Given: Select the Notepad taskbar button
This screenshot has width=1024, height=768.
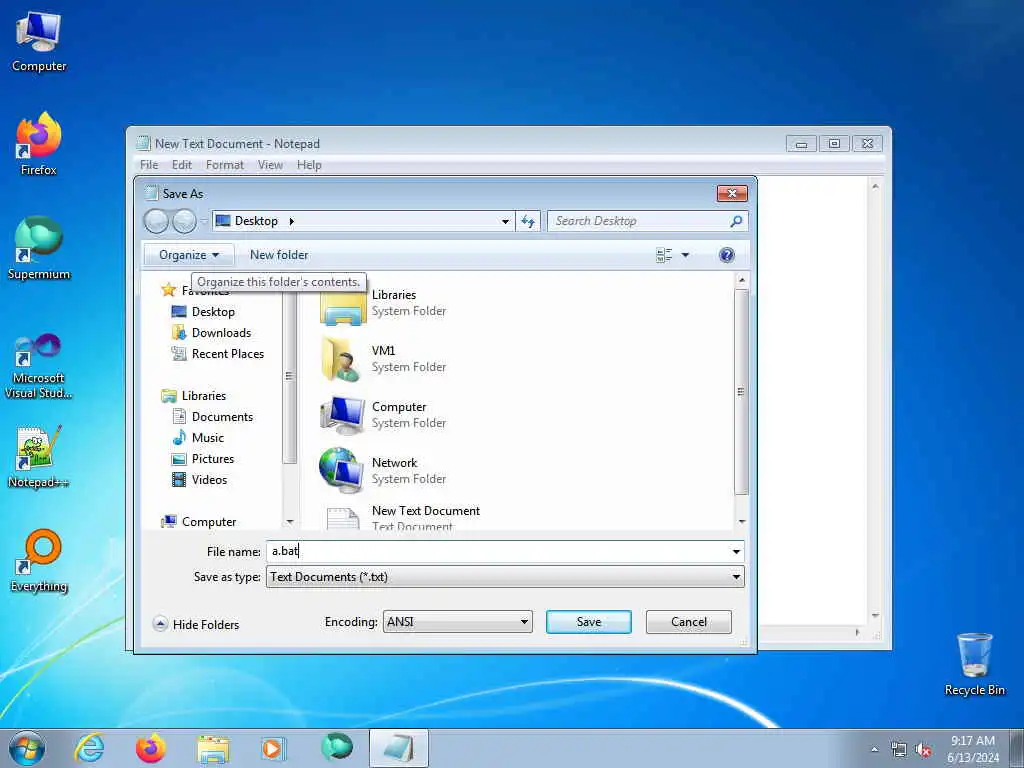Looking at the screenshot, I should tap(398, 748).
